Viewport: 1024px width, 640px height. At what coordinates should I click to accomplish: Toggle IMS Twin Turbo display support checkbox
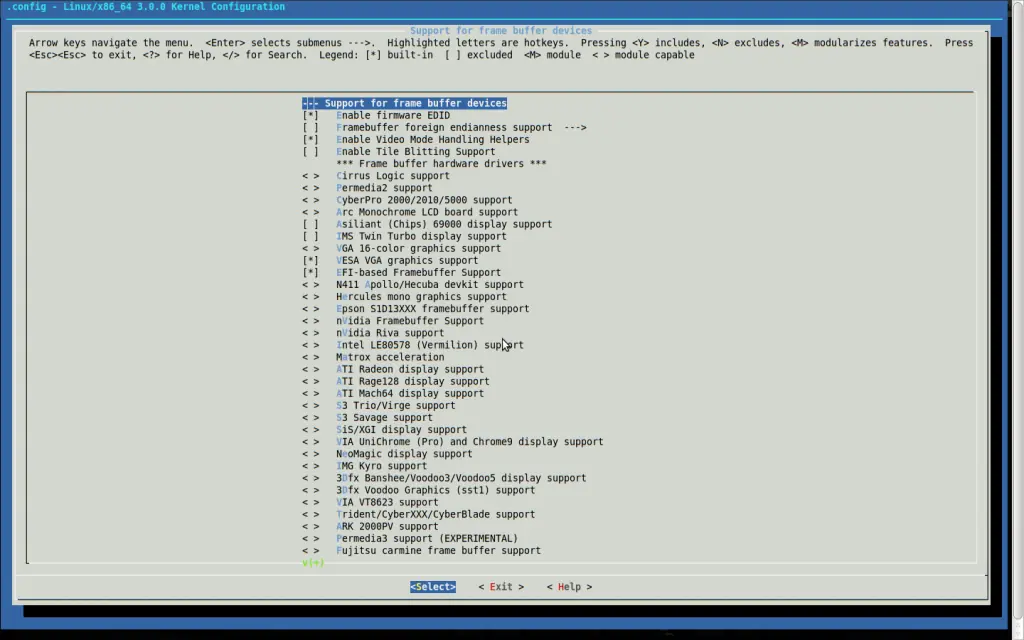coord(310,236)
